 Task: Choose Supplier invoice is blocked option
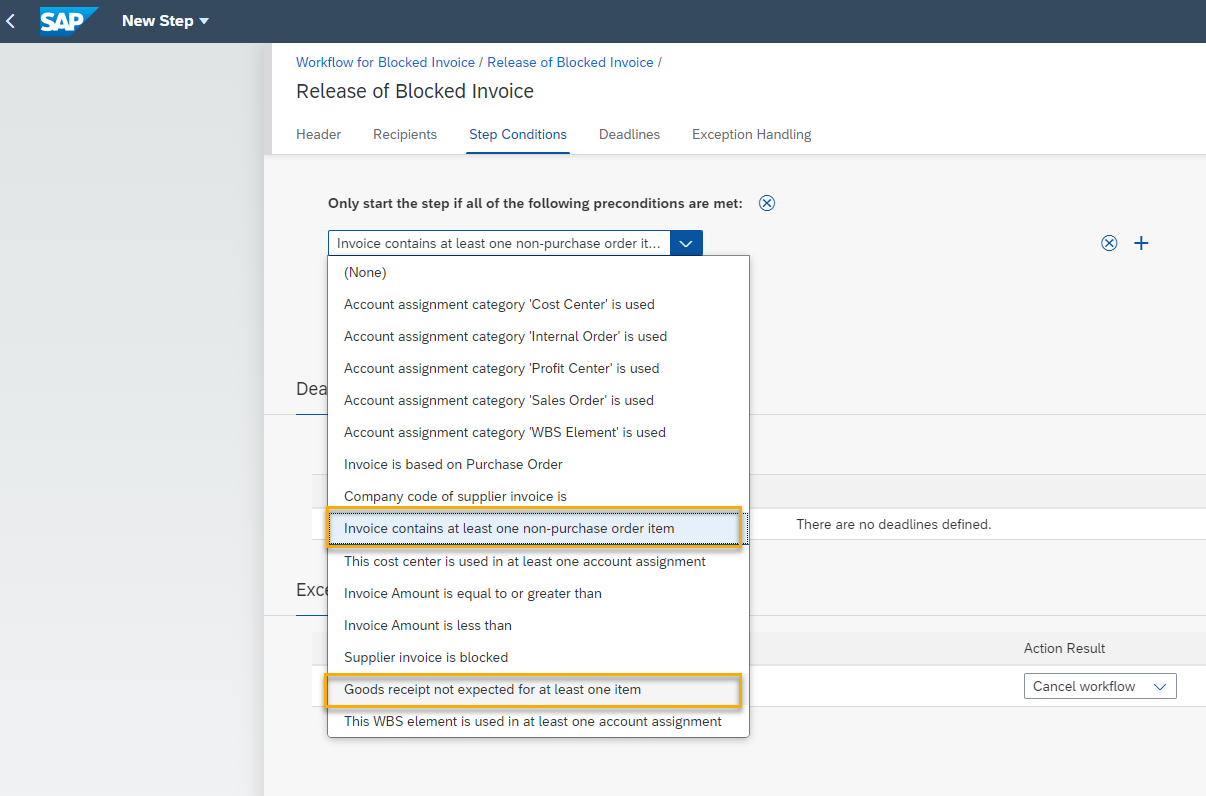[426, 657]
